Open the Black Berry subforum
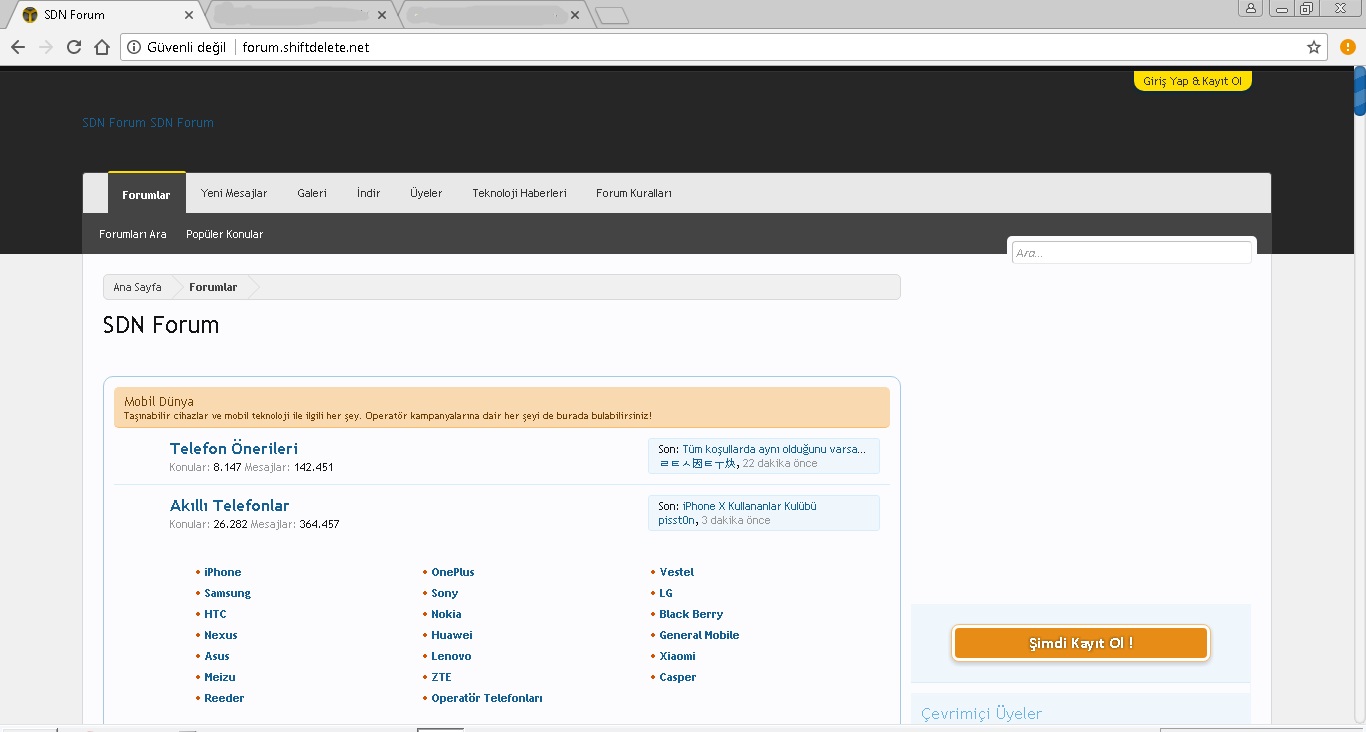Image resolution: width=1366 pixels, height=732 pixels. pyautogui.click(x=691, y=614)
